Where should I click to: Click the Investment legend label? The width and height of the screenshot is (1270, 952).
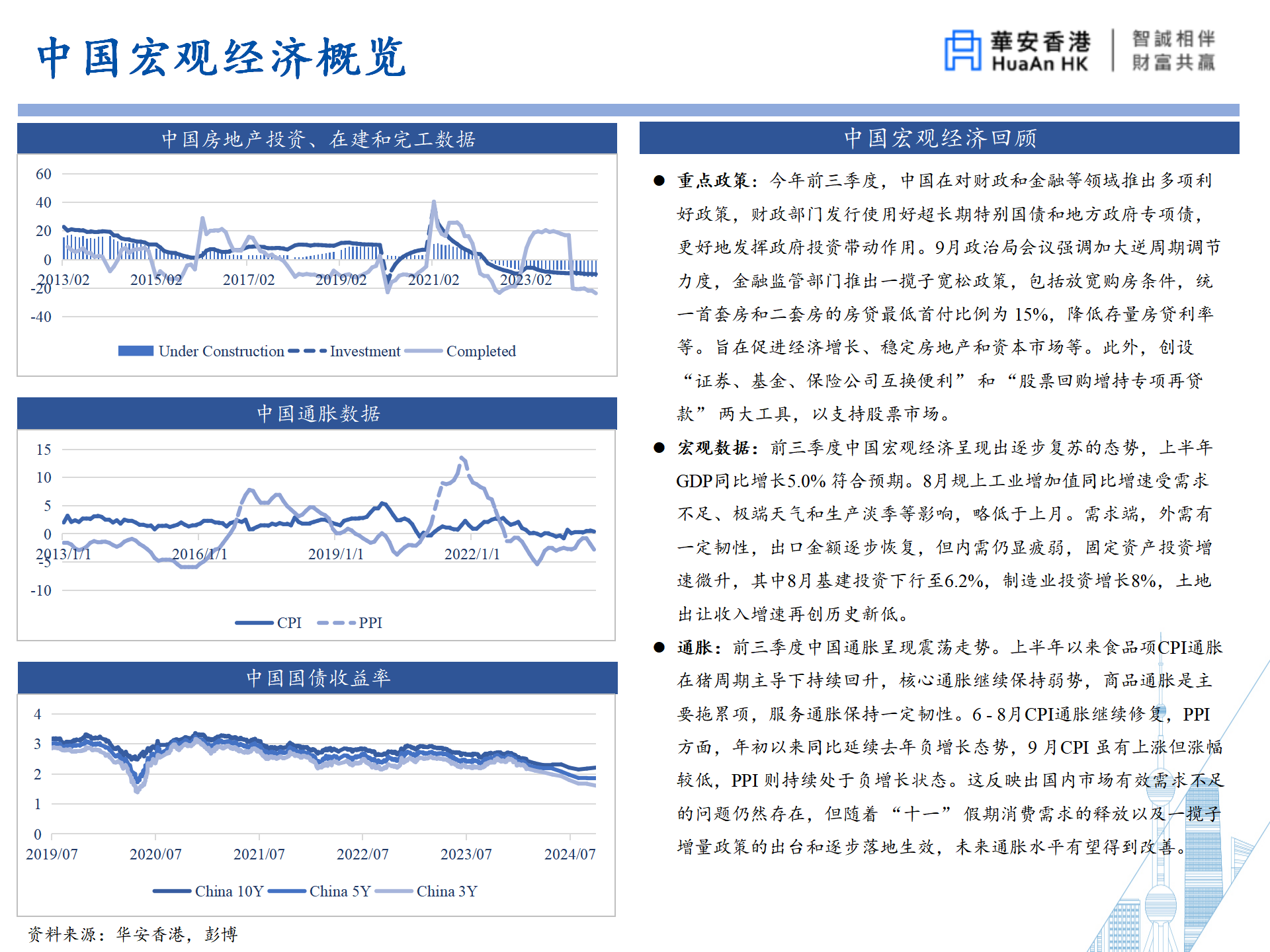365,352
